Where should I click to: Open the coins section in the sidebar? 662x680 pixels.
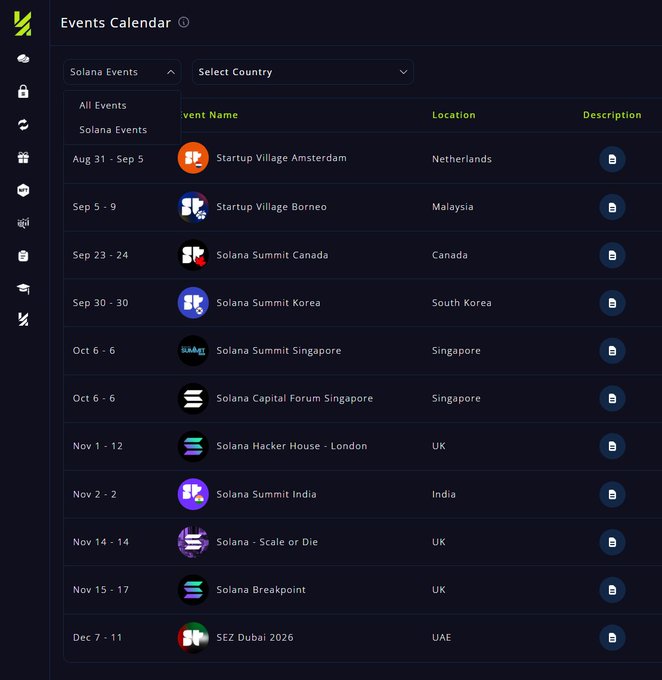23,59
